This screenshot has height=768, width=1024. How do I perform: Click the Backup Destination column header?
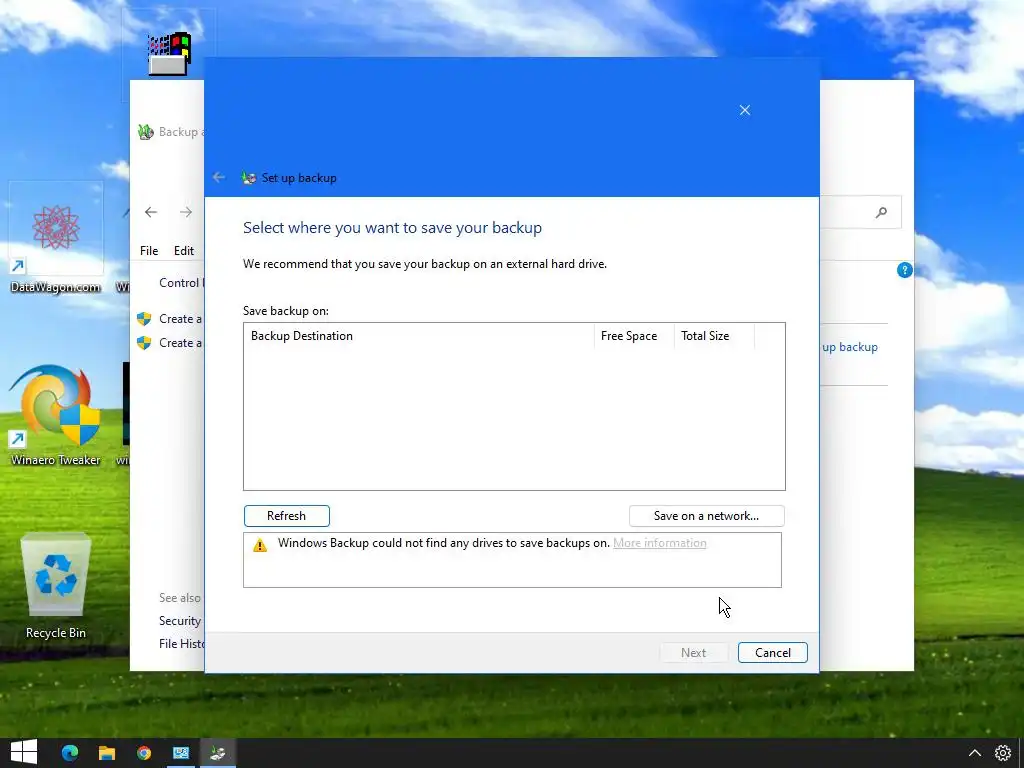[419, 336]
